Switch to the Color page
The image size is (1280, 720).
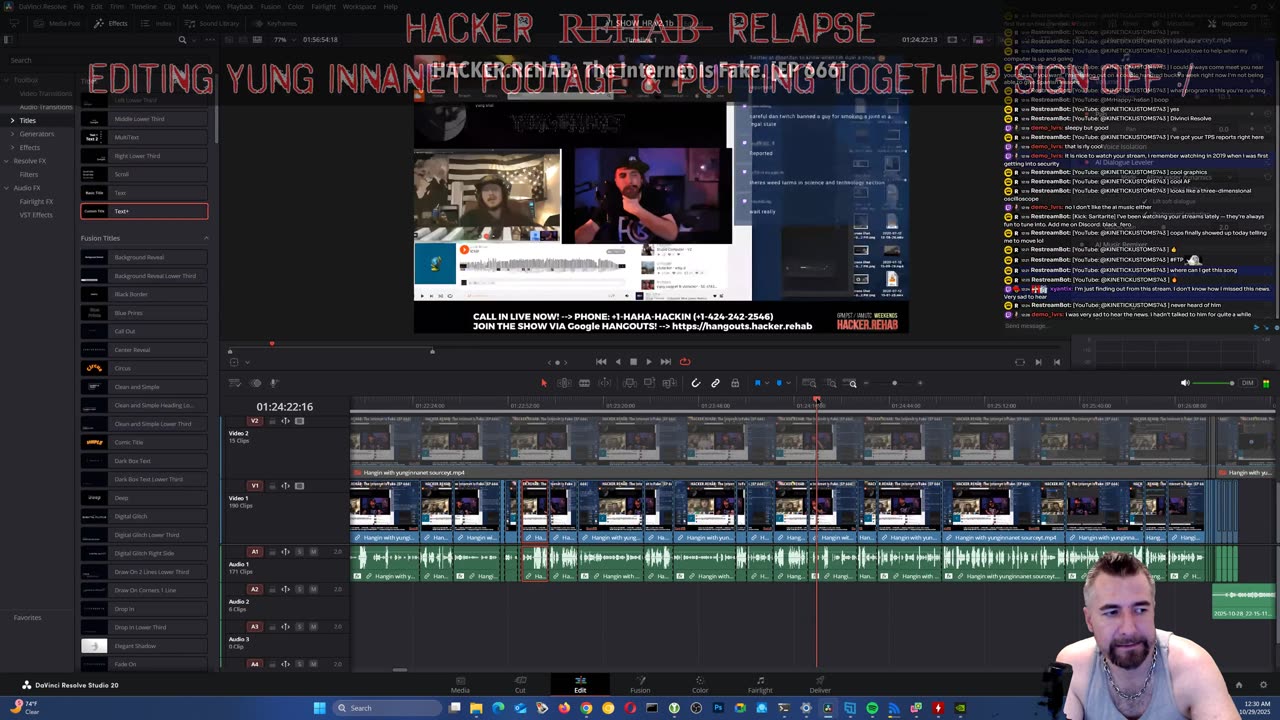tap(700, 684)
